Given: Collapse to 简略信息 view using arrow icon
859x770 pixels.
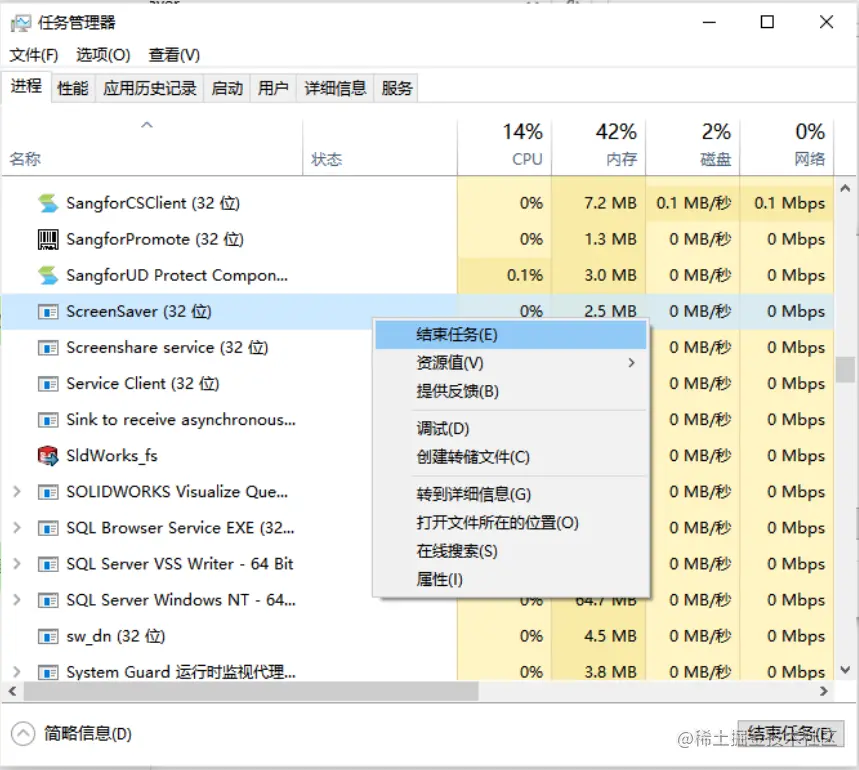Looking at the screenshot, I should (x=23, y=734).
